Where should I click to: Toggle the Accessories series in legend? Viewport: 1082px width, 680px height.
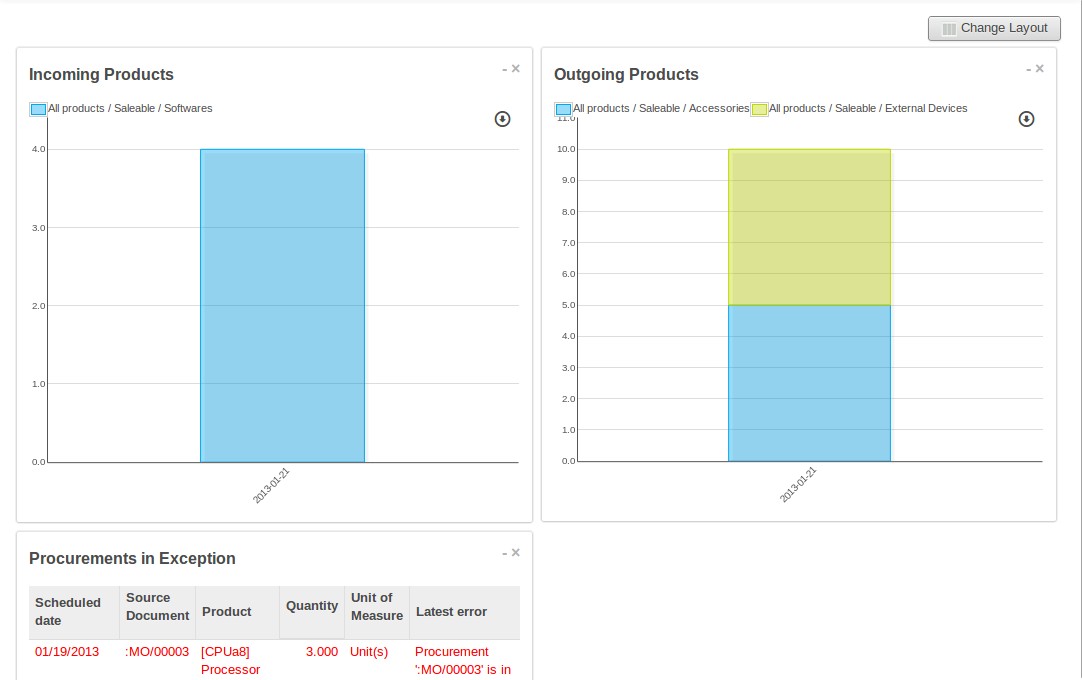click(563, 109)
